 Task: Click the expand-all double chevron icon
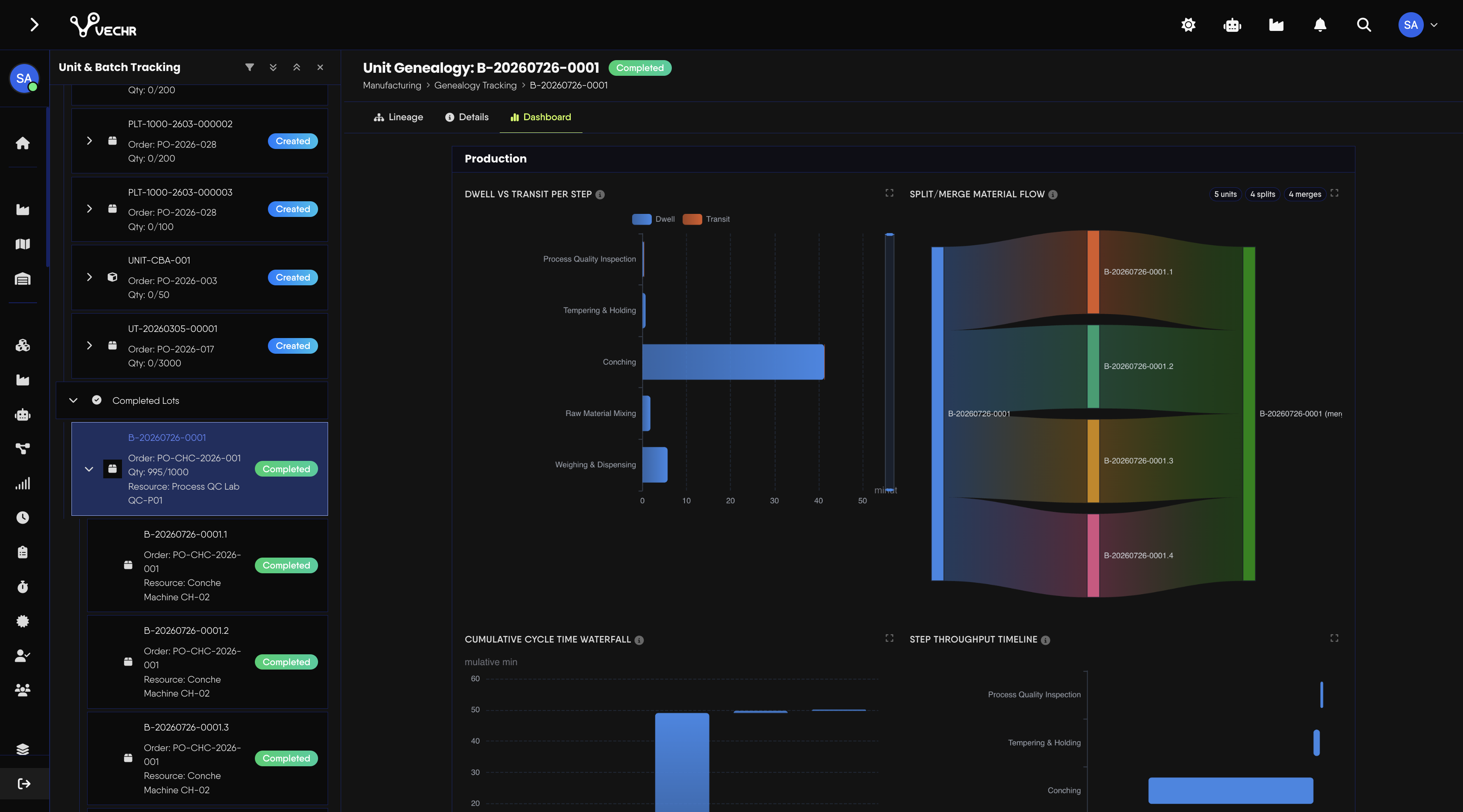(x=273, y=67)
